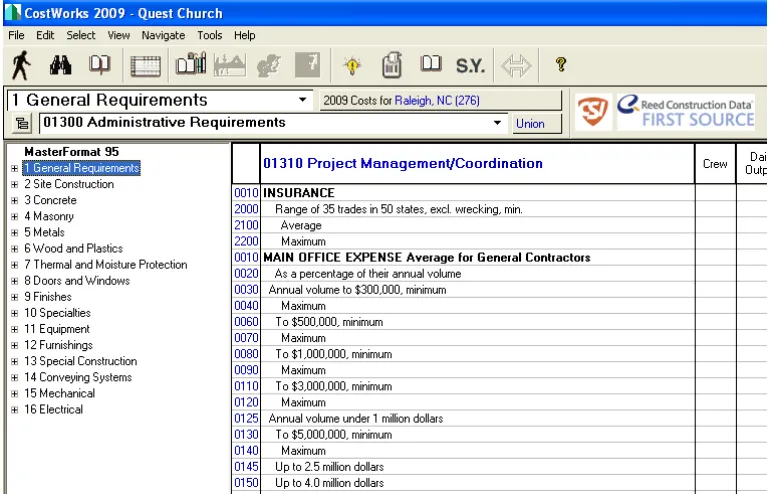Click the light bulb tips icon
Image resolution: width=772 pixels, height=494 pixels.
352,66
